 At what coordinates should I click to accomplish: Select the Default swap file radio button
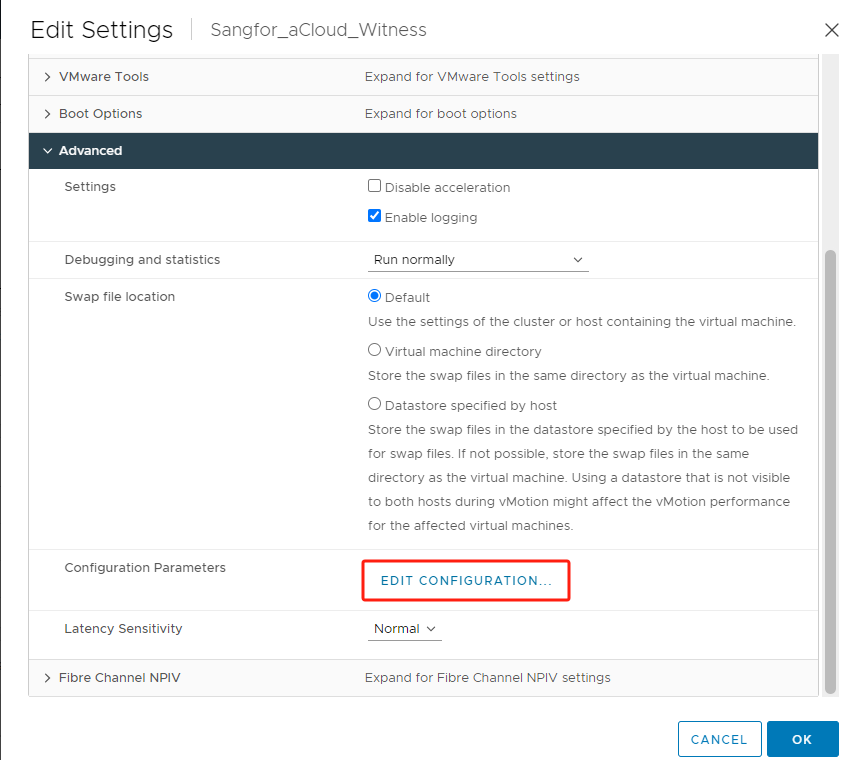pyautogui.click(x=375, y=296)
